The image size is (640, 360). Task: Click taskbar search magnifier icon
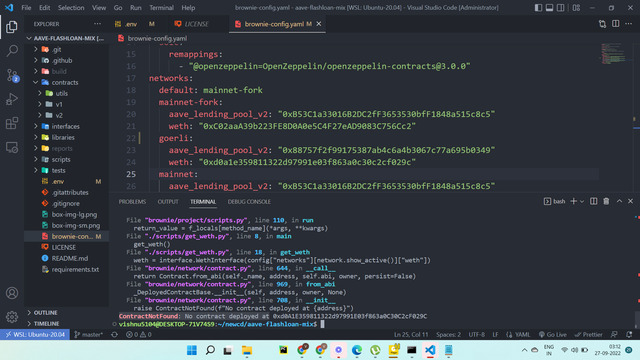(210, 350)
